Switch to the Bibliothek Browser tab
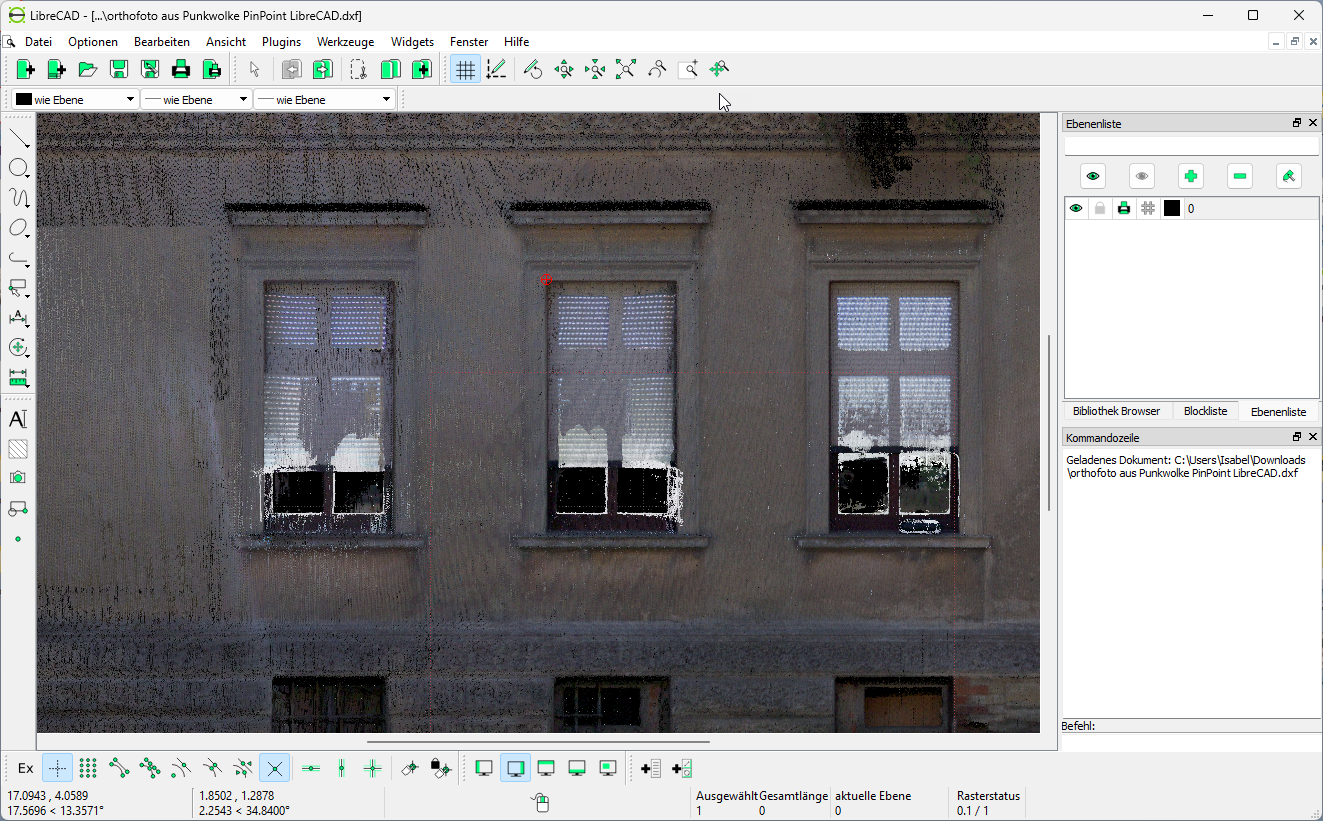This screenshot has width=1323, height=821. [x=1116, y=411]
